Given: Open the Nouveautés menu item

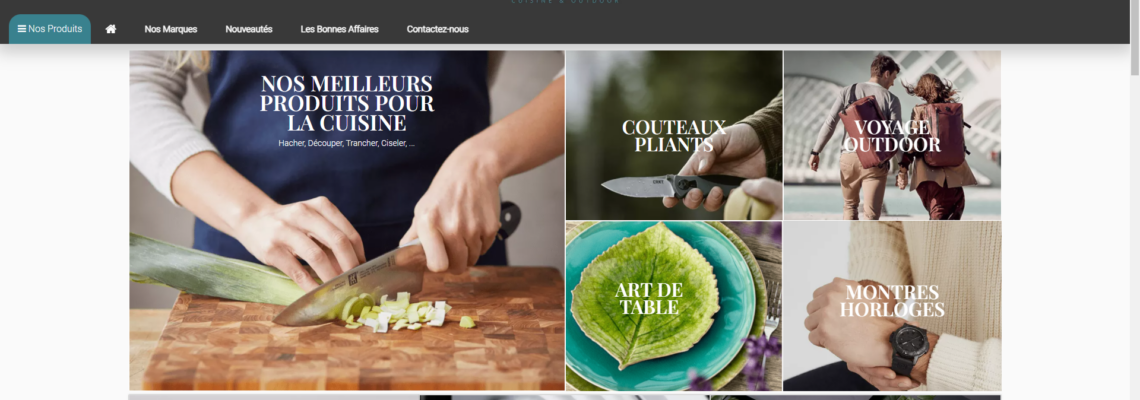Looking at the screenshot, I should coord(249,29).
